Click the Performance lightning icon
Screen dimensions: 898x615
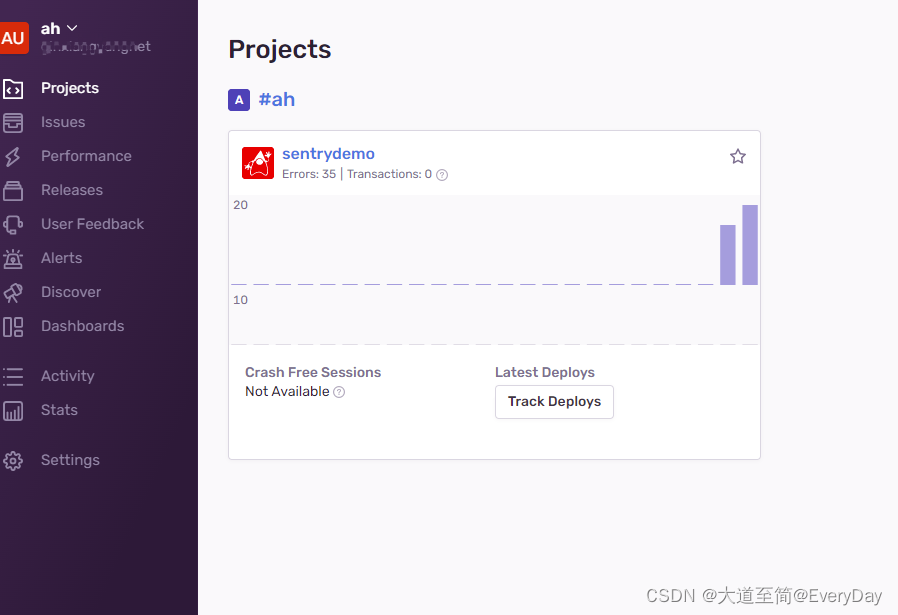pyautogui.click(x=13, y=156)
